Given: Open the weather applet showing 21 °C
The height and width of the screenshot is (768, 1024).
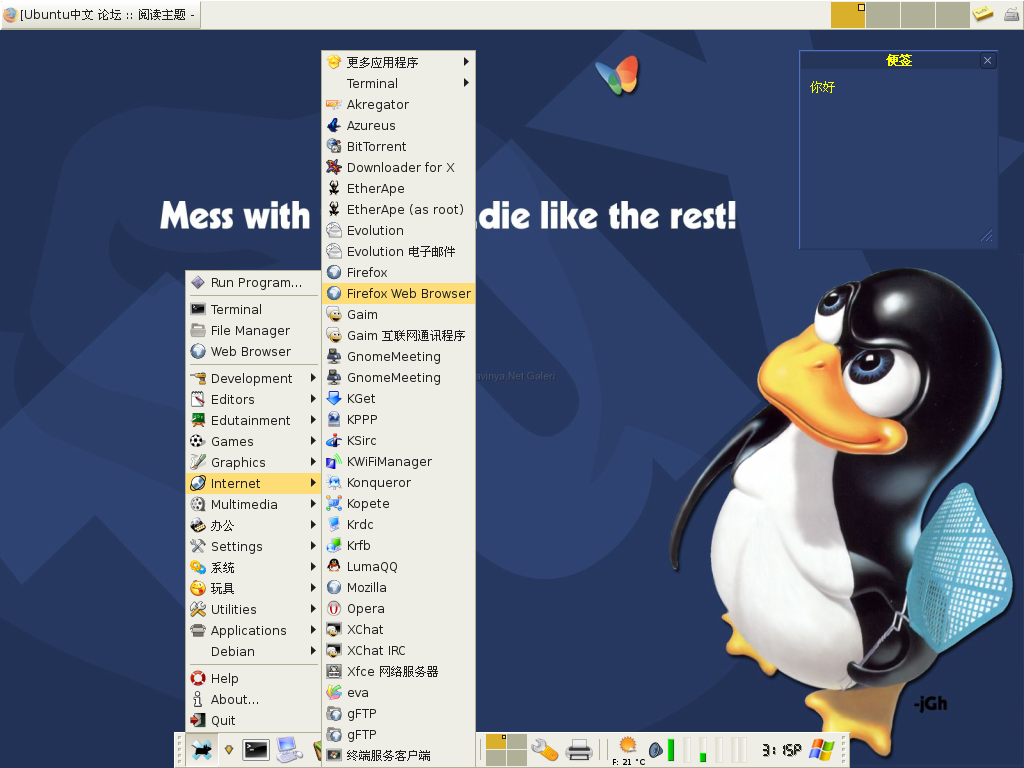Looking at the screenshot, I should pyautogui.click(x=628, y=750).
